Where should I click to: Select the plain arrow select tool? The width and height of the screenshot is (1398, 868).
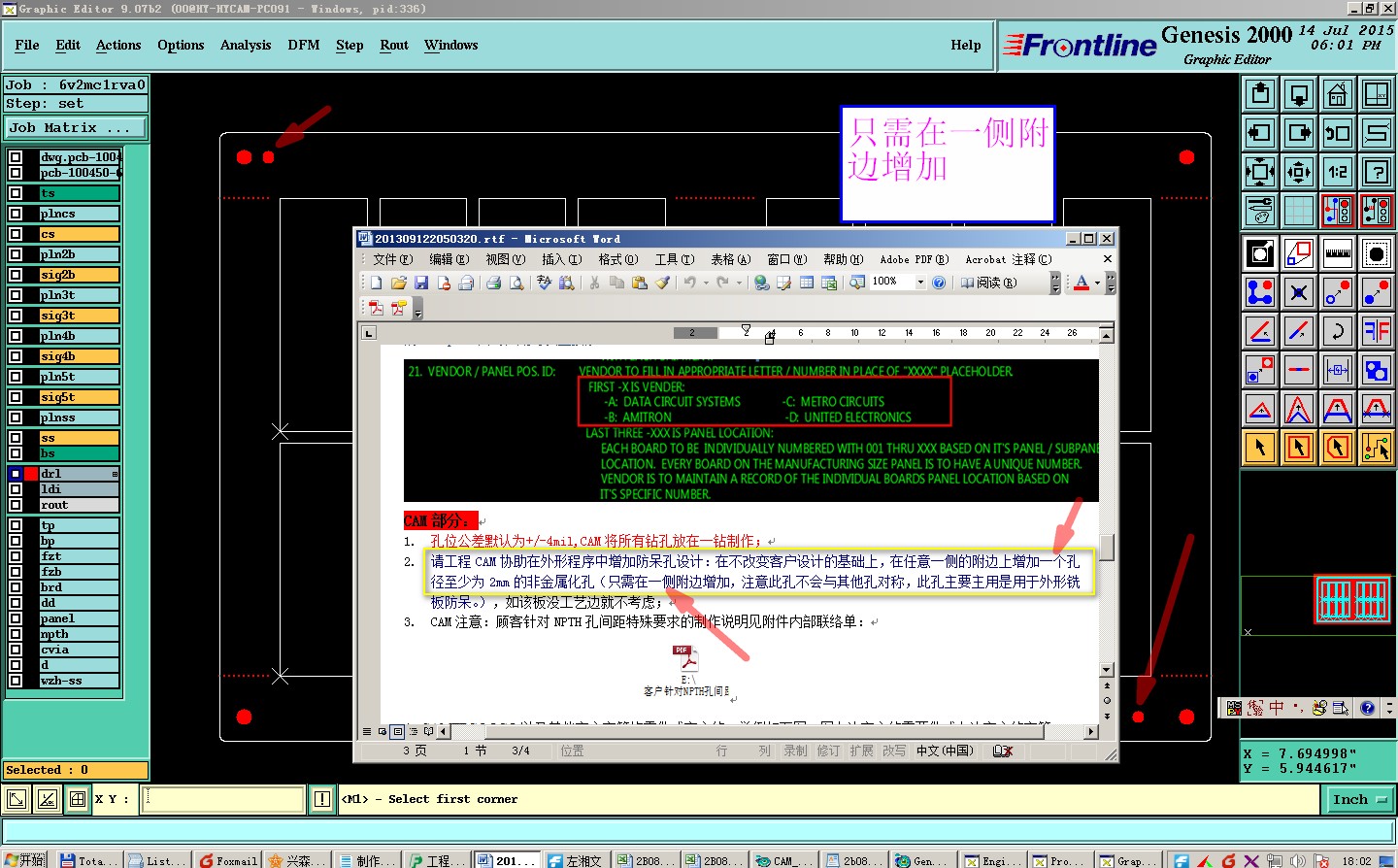[x=1260, y=448]
